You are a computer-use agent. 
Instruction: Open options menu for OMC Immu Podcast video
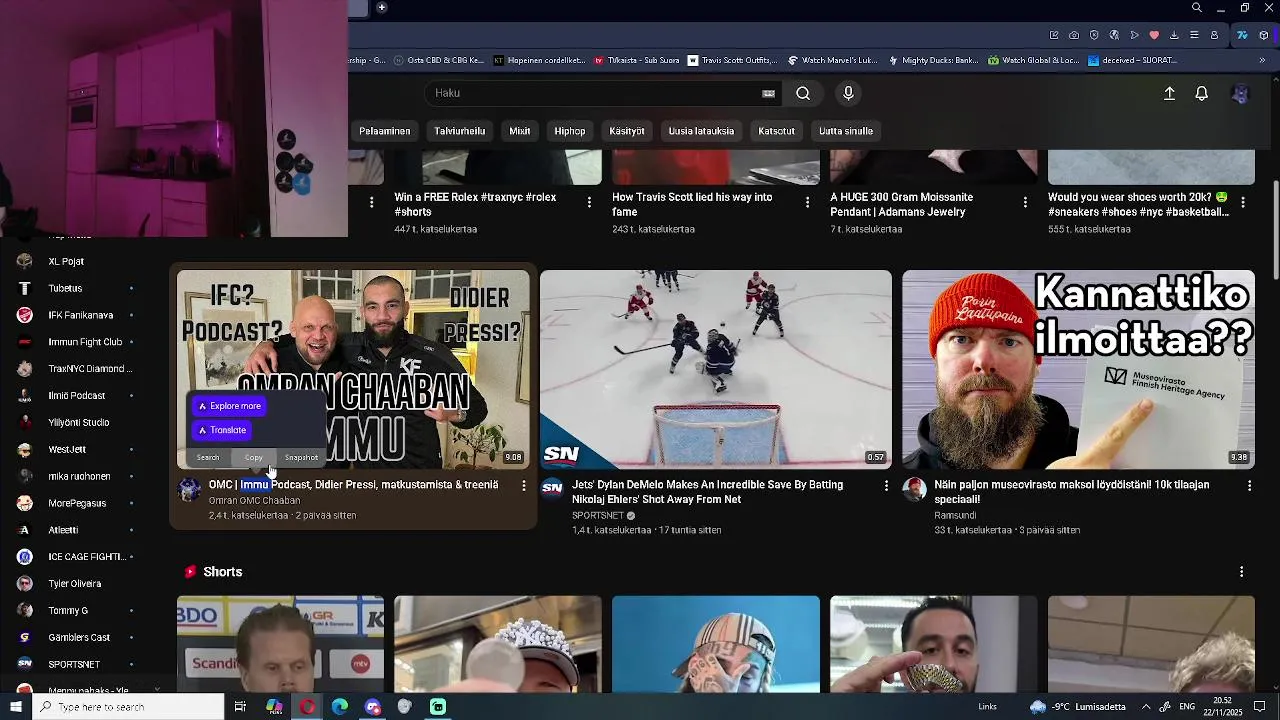524,485
